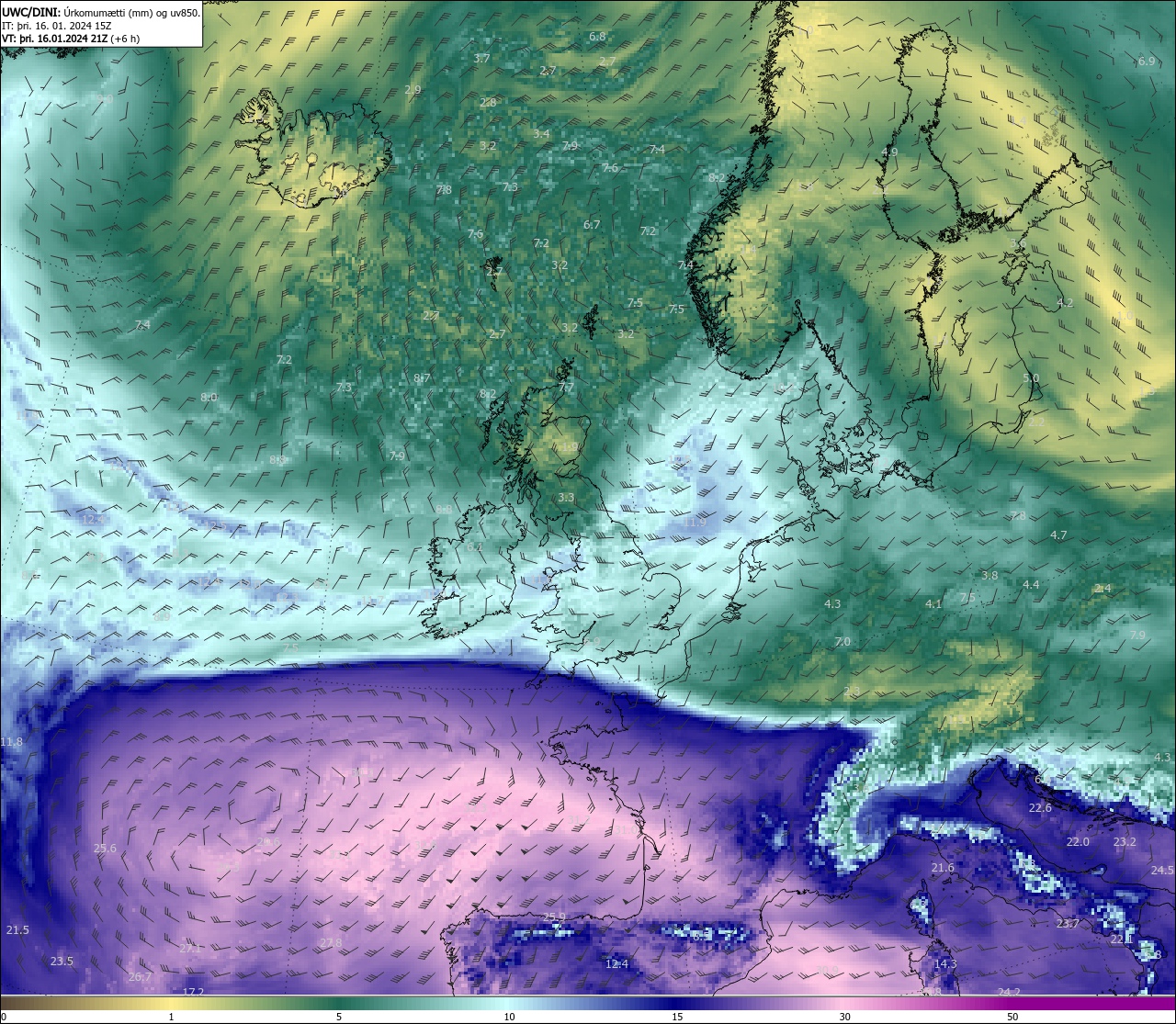1176x1024 pixels.
Task: Select the 2.9 value label
Action: pos(413,90)
